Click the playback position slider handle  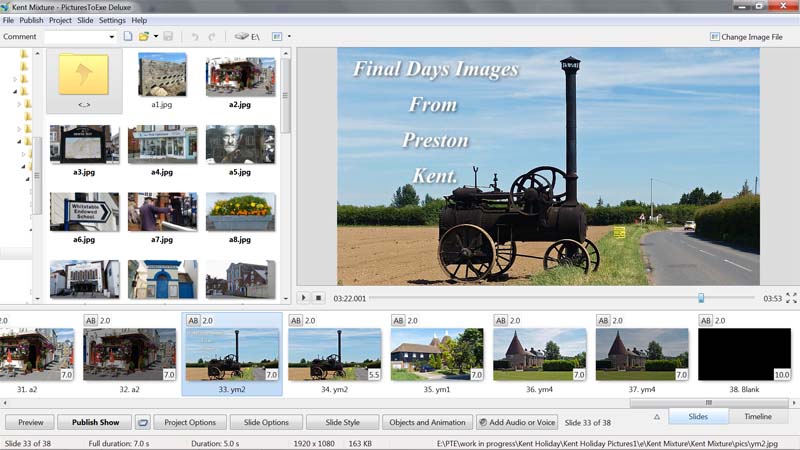tap(701, 297)
